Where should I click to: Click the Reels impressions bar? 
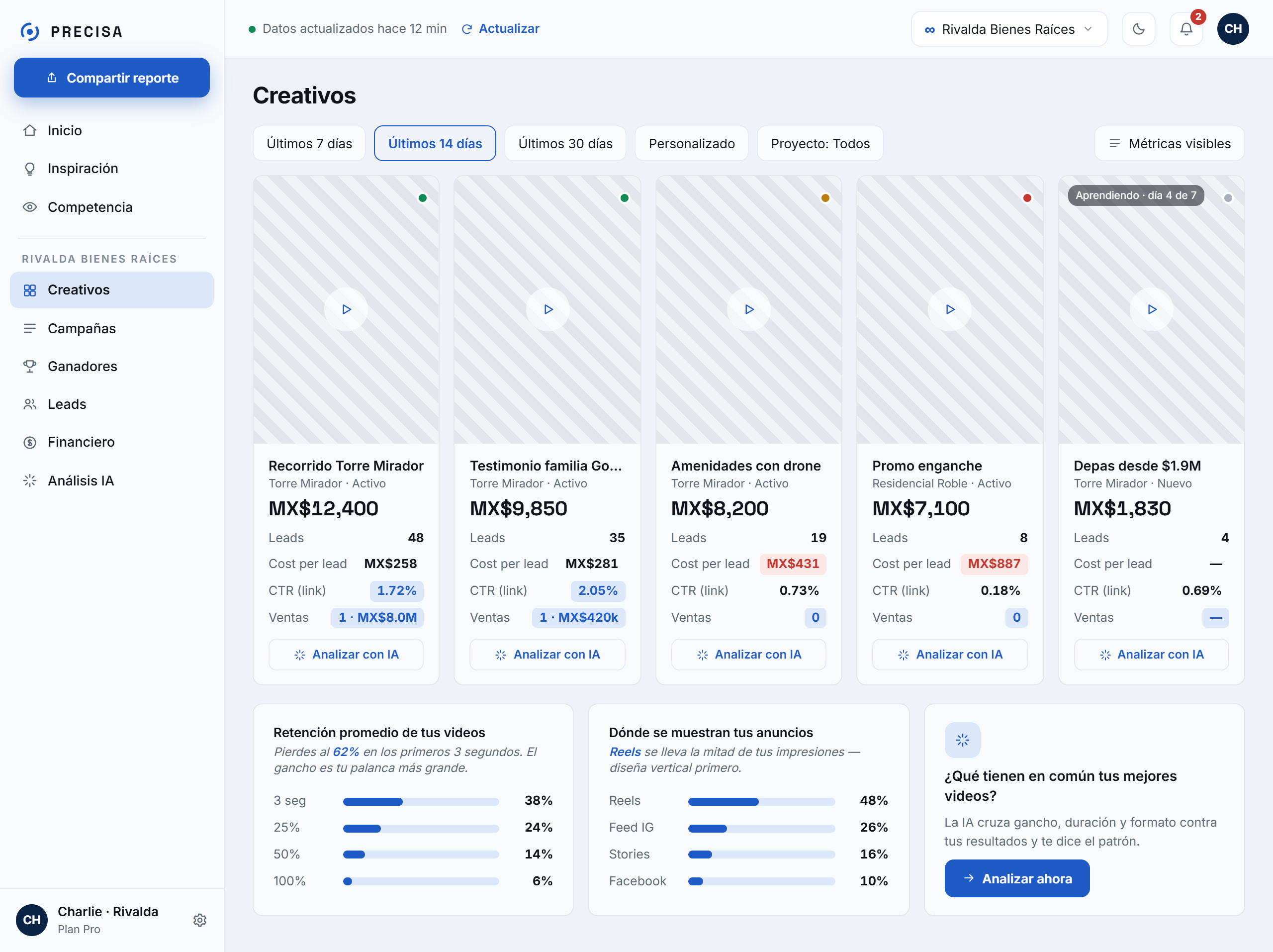(x=761, y=801)
